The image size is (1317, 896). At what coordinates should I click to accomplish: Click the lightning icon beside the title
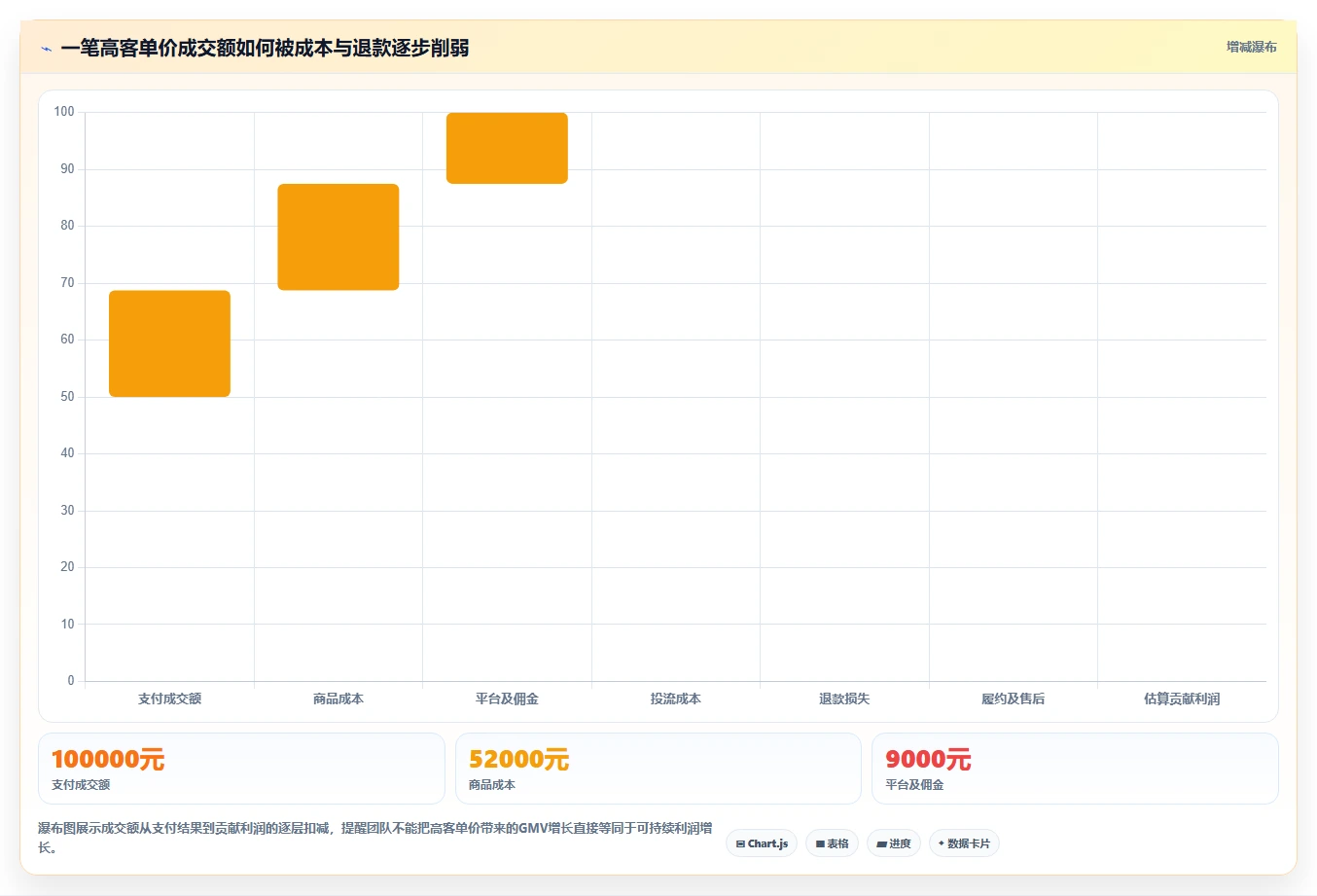point(46,48)
